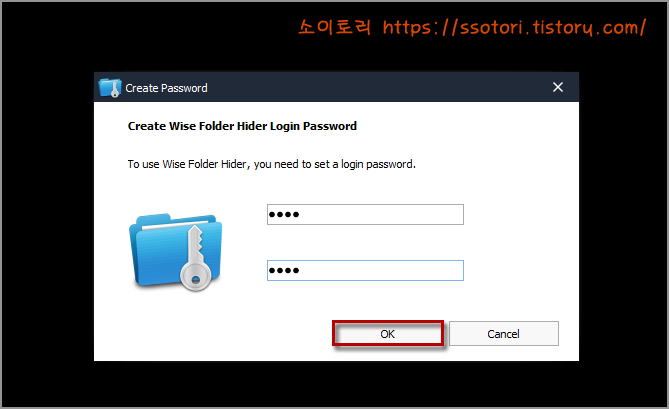Click the black background below the dialog
Image resolution: width=669 pixels, height=409 pixels.
coord(334,383)
